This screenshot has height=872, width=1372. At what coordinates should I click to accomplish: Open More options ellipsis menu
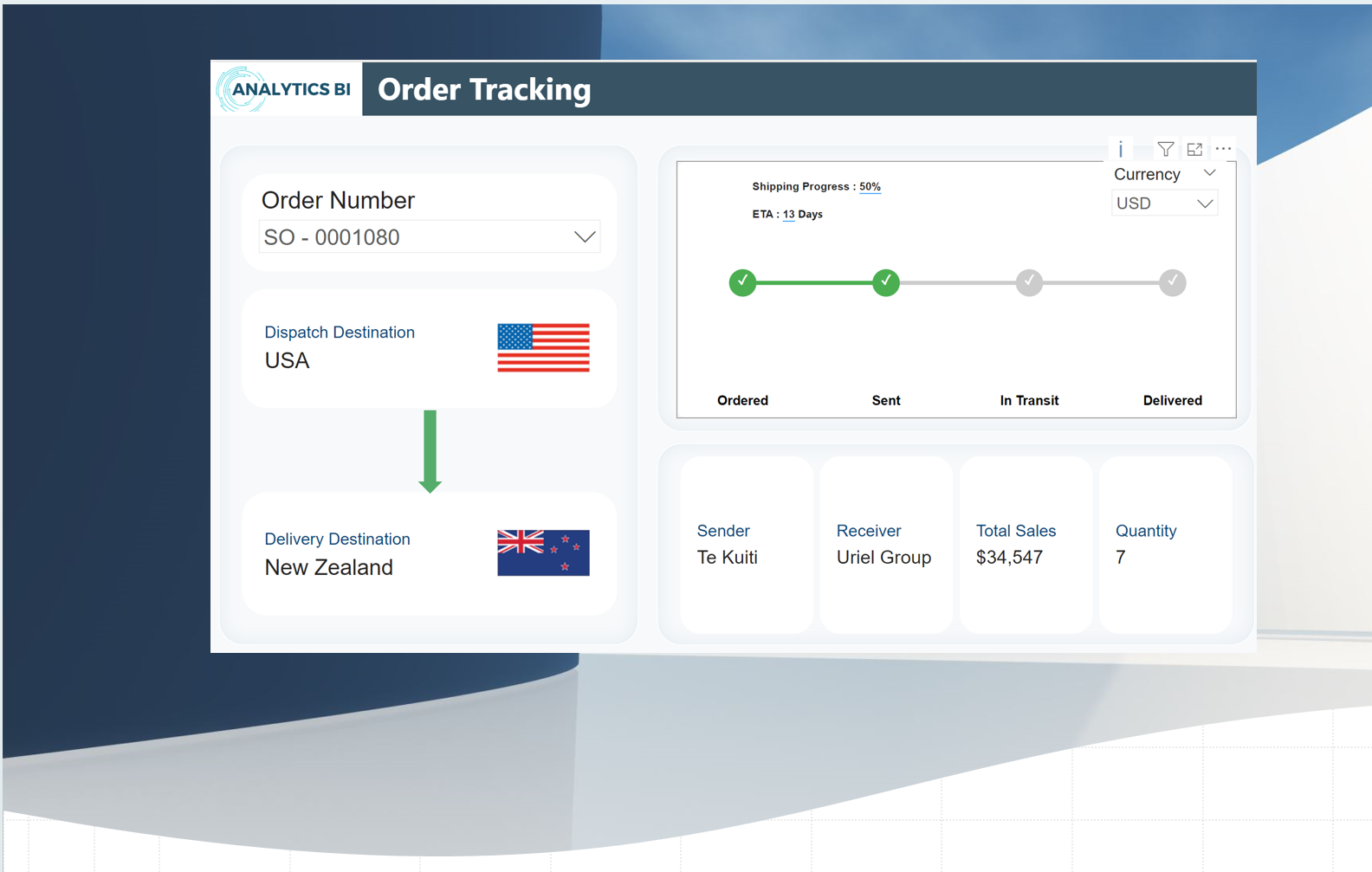[1223, 149]
